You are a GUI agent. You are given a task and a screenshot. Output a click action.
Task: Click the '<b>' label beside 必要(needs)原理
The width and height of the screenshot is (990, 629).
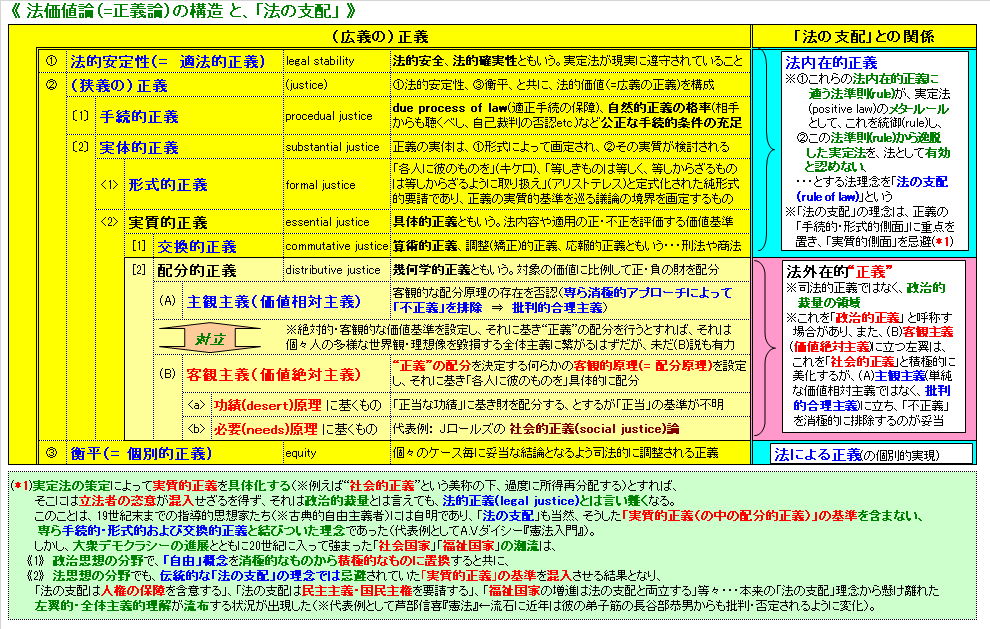(196, 429)
